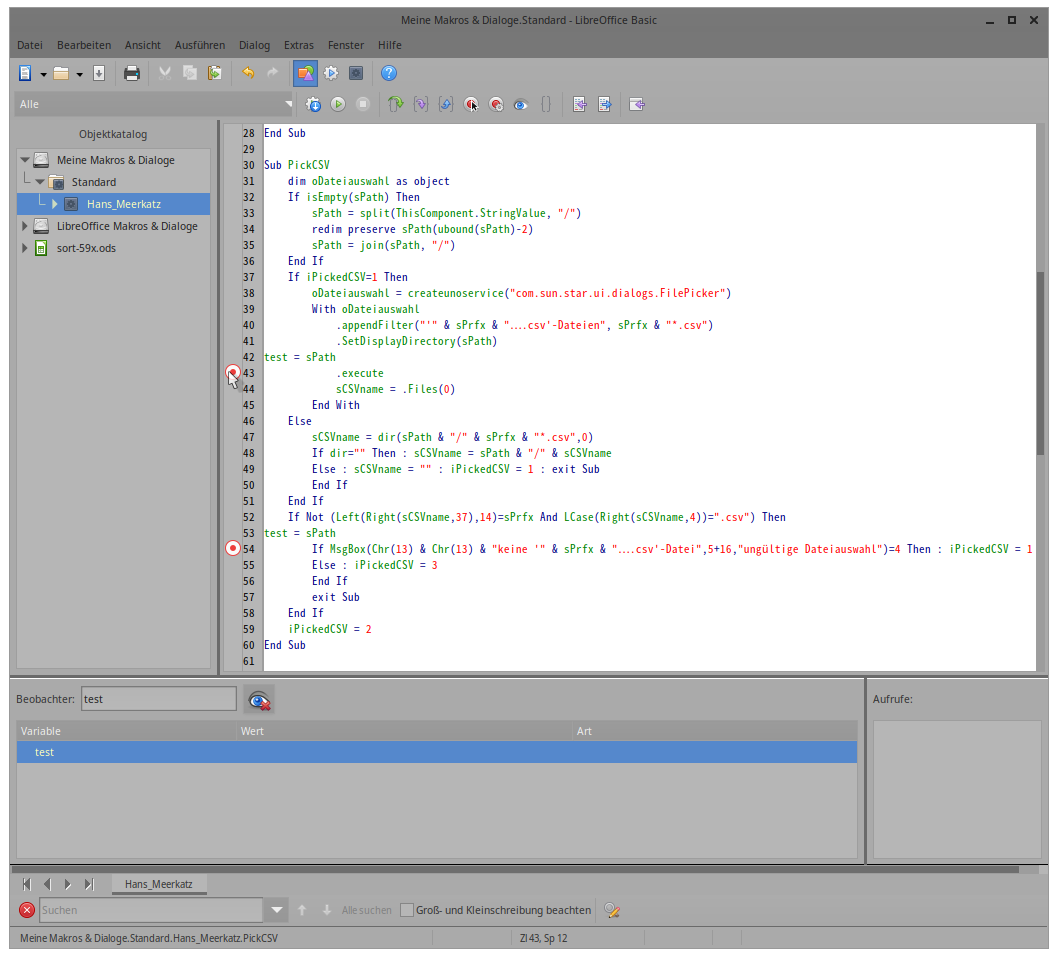Click the Single Step icon

[421, 105]
